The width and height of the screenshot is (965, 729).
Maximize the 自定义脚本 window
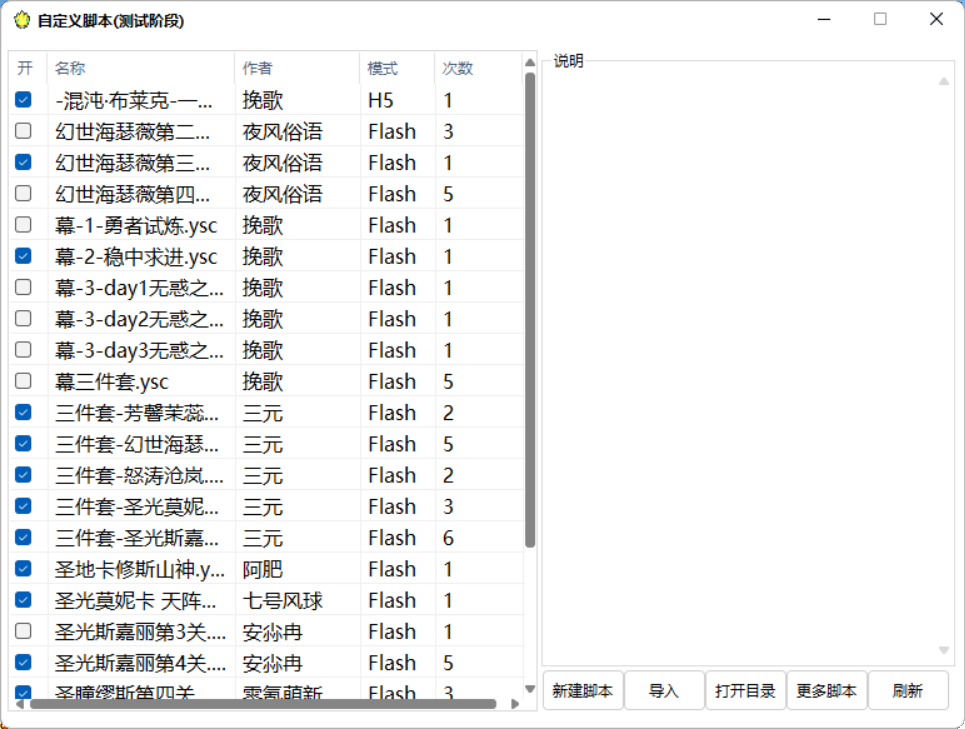(880, 20)
